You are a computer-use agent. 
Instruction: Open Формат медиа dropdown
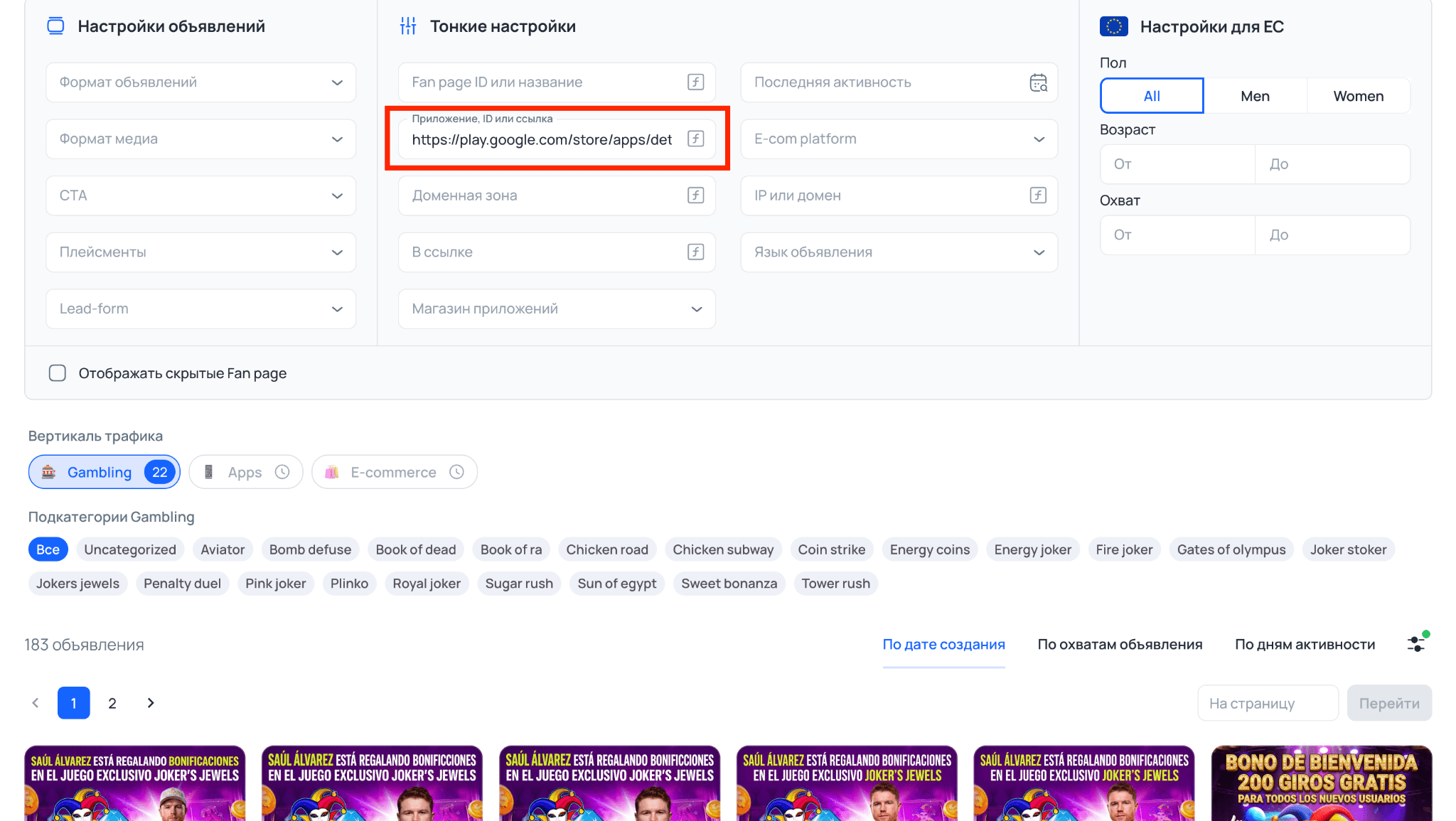[x=200, y=139]
